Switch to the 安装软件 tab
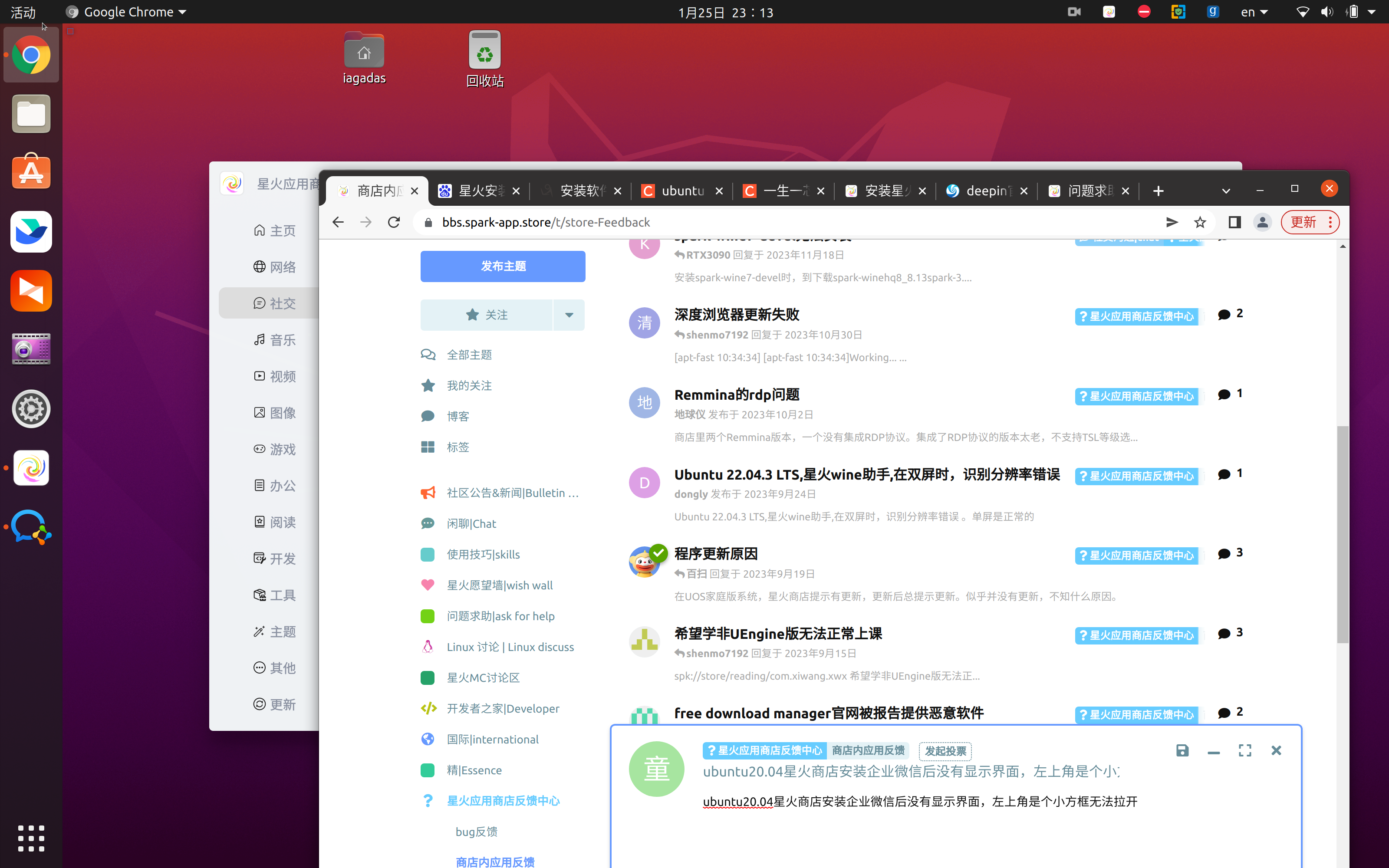The image size is (1389, 868). [x=580, y=191]
